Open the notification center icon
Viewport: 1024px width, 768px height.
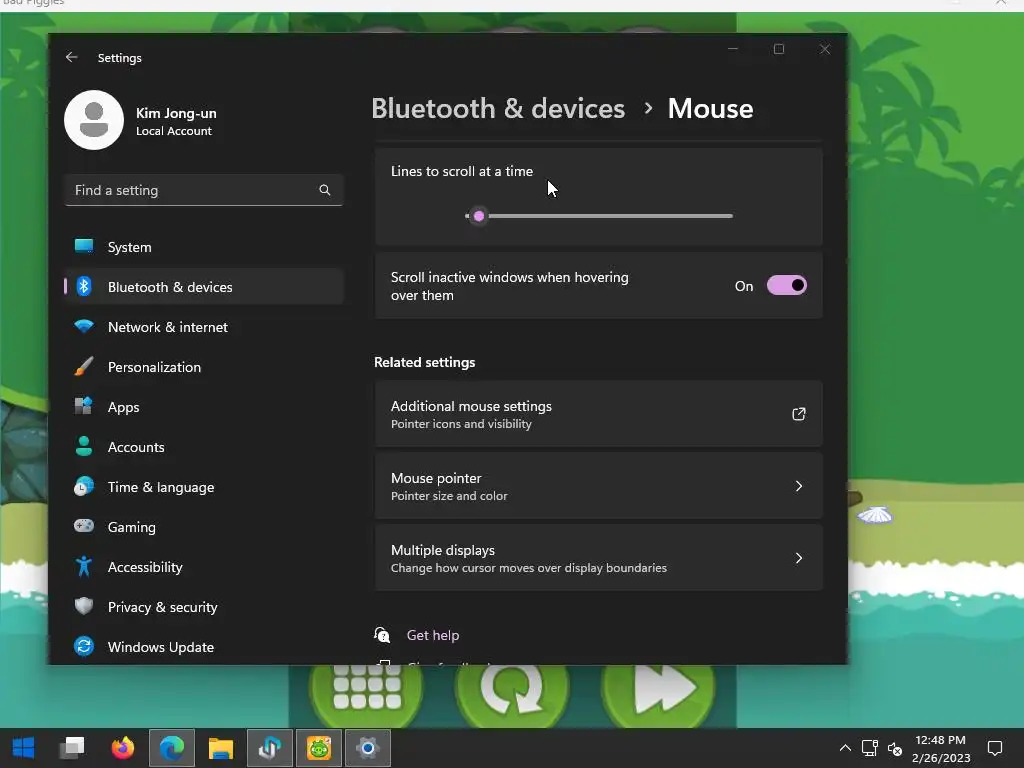[995, 748]
